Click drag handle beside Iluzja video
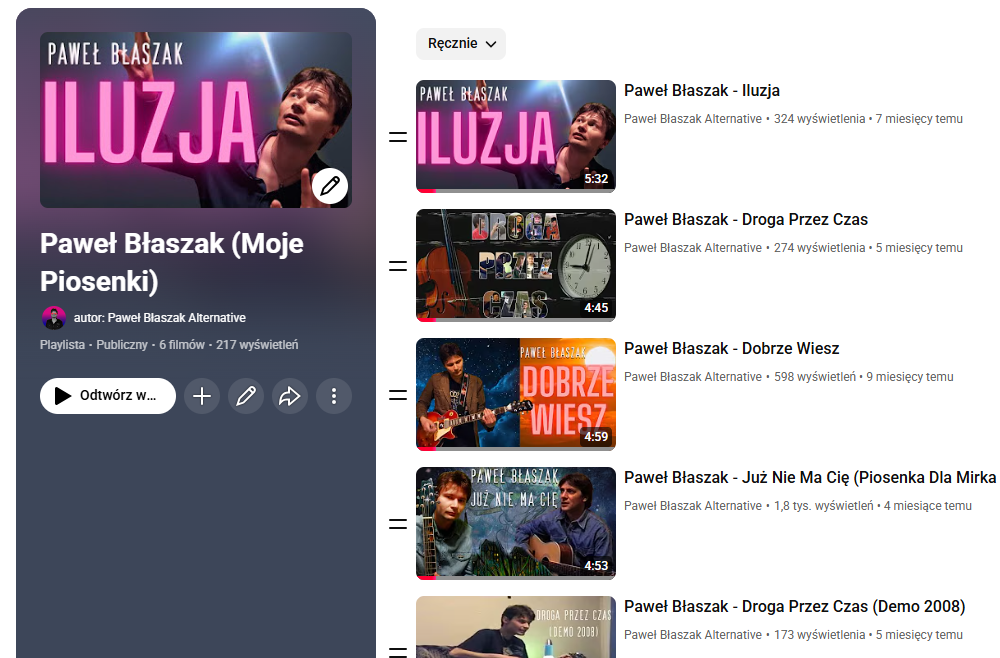1000x658 pixels. click(x=398, y=137)
